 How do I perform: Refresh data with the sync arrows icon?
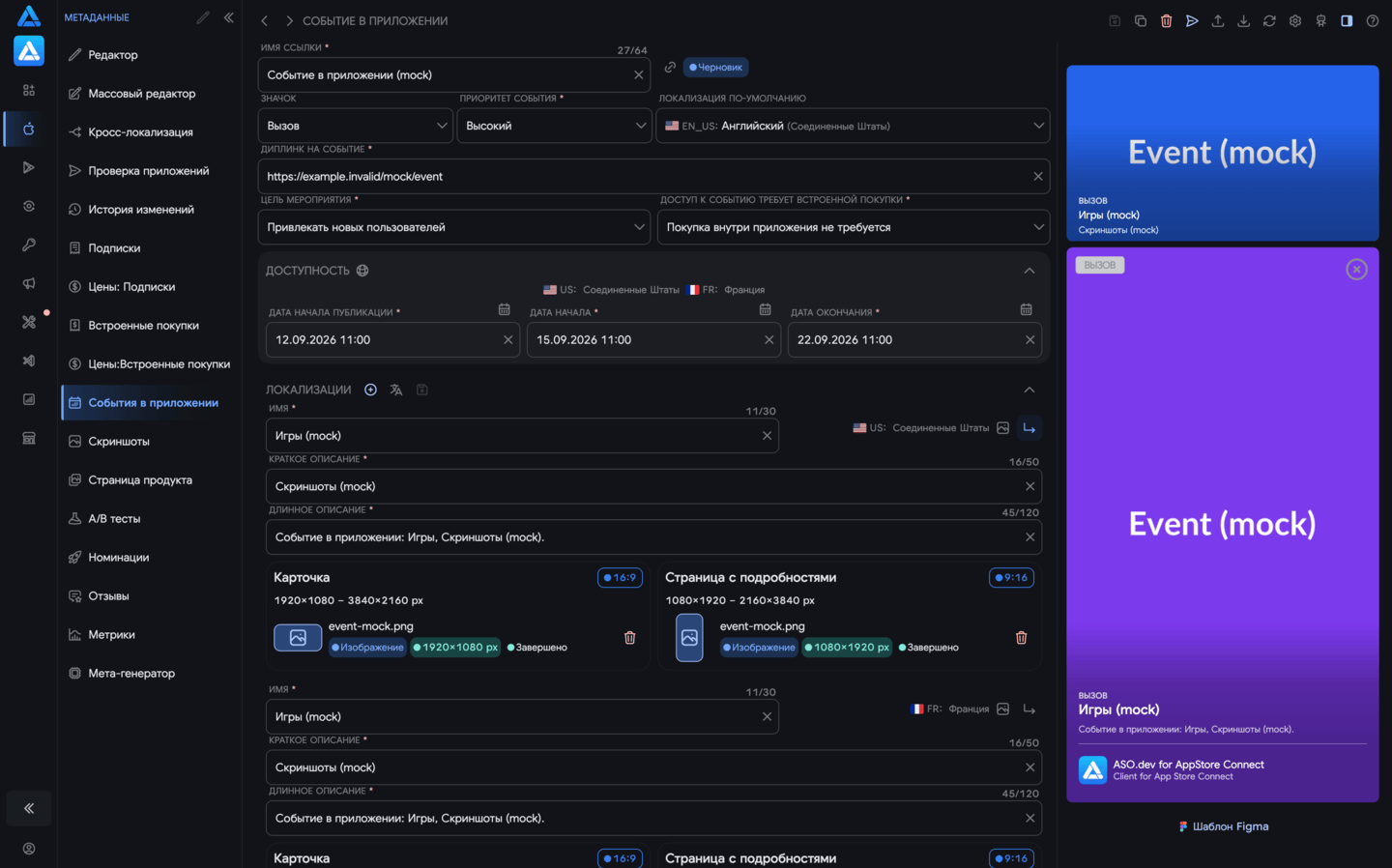point(1269,20)
